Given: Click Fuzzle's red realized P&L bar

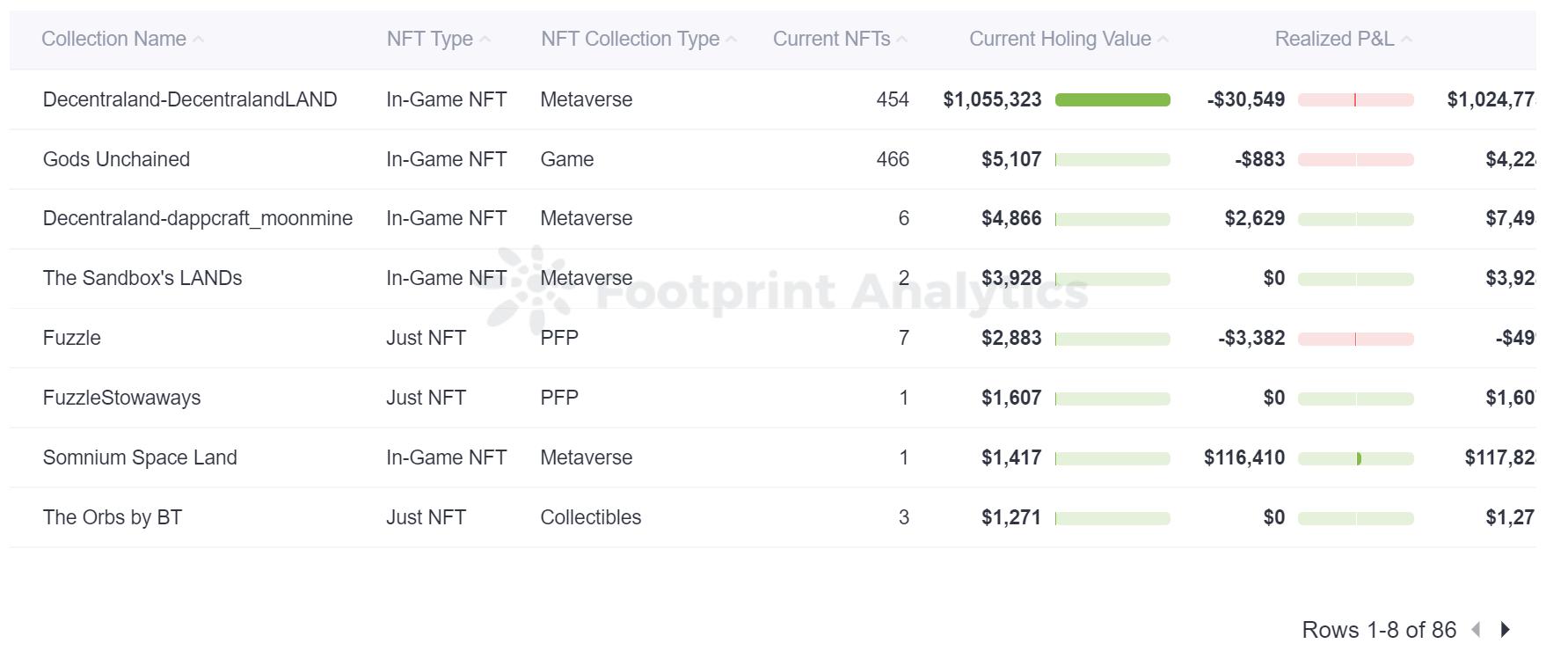Looking at the screenshot, I should [x=1355, y=339].
